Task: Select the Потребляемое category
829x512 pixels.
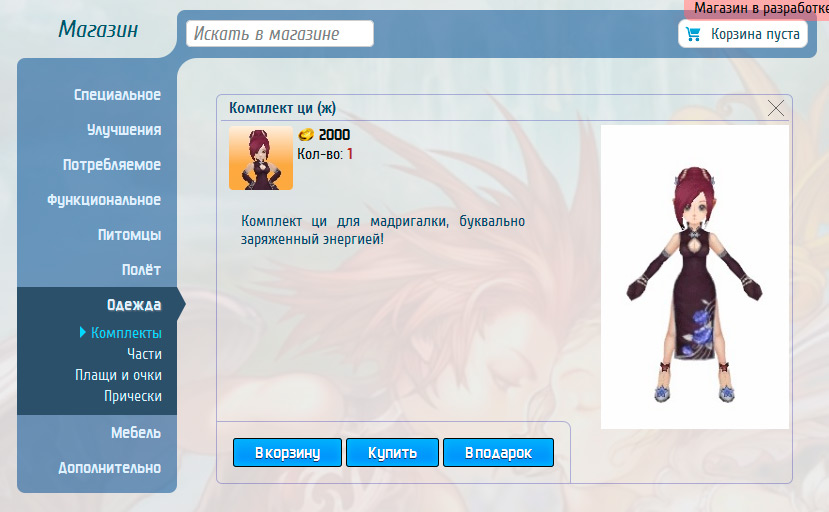Action: click(111, 165)
